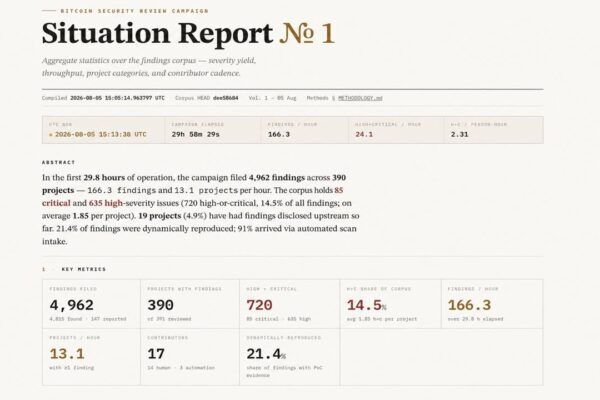The width and height of the screenshot is (600, 400).
Task: Click the Corpus HEAD commit hash
Action: click(x=226, y=98)
